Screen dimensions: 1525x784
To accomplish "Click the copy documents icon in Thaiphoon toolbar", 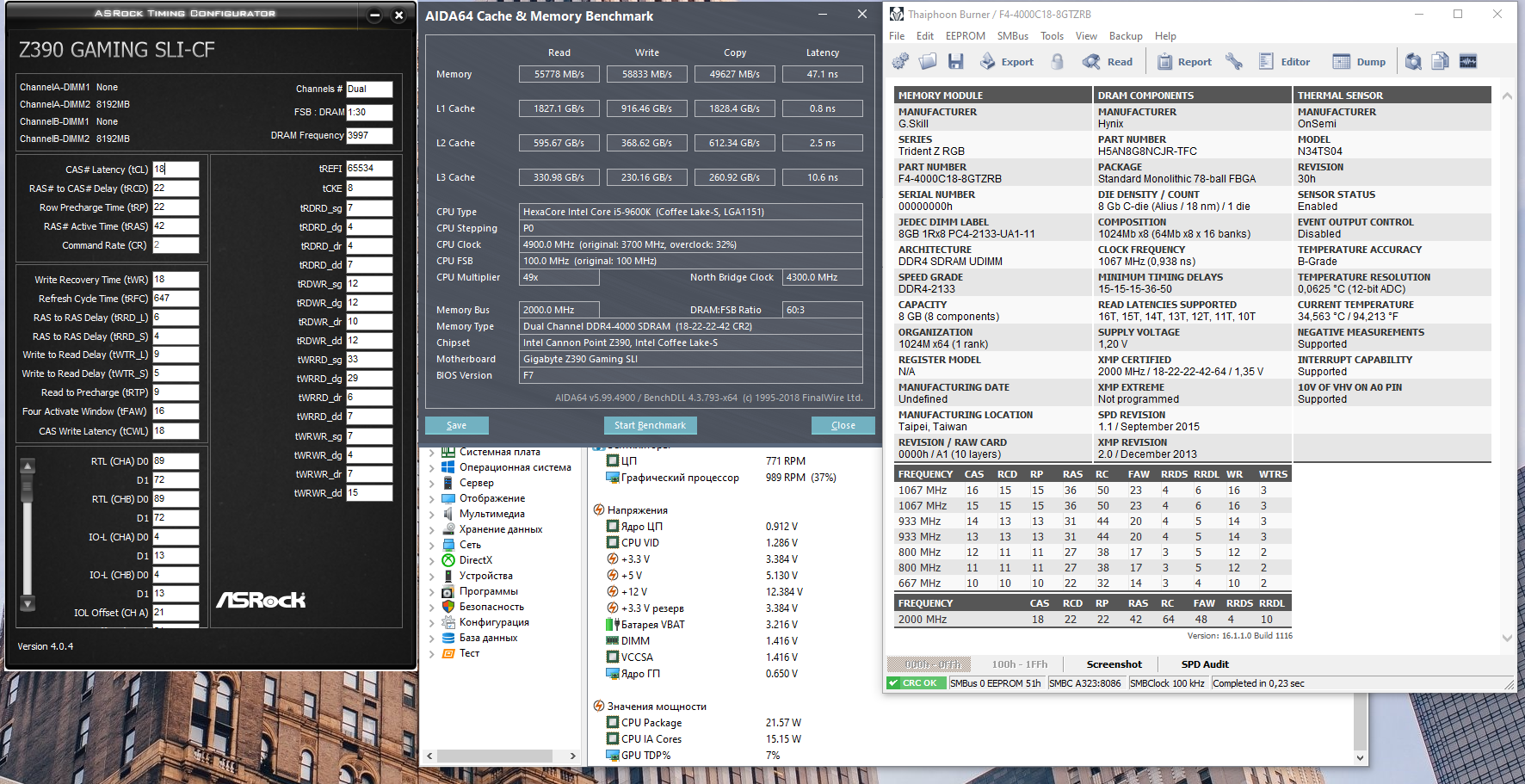I will [1441, 61].
